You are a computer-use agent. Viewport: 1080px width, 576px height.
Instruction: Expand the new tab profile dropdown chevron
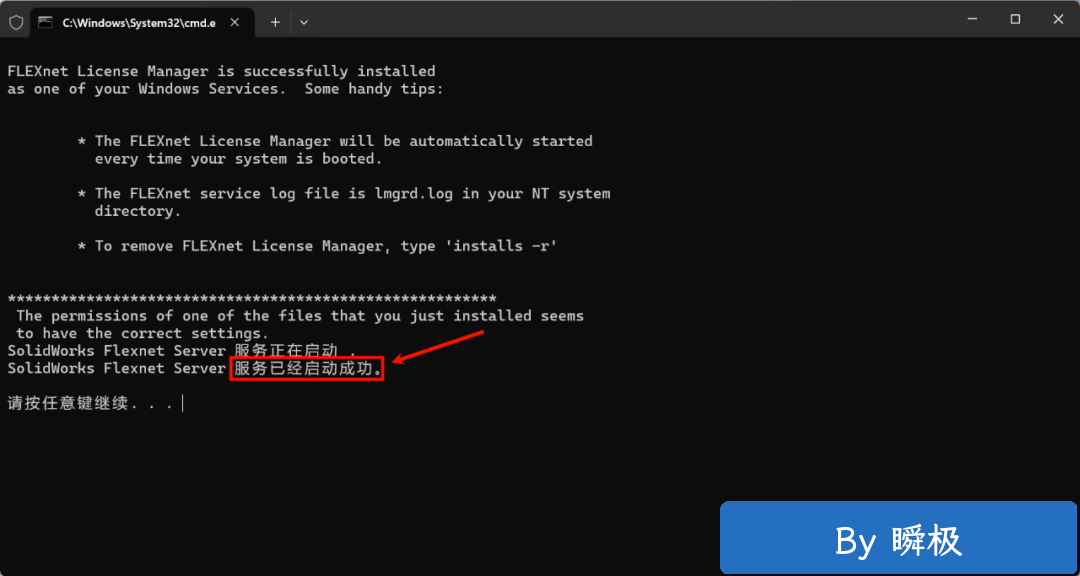pyautogui.click(x=304, y=21)
